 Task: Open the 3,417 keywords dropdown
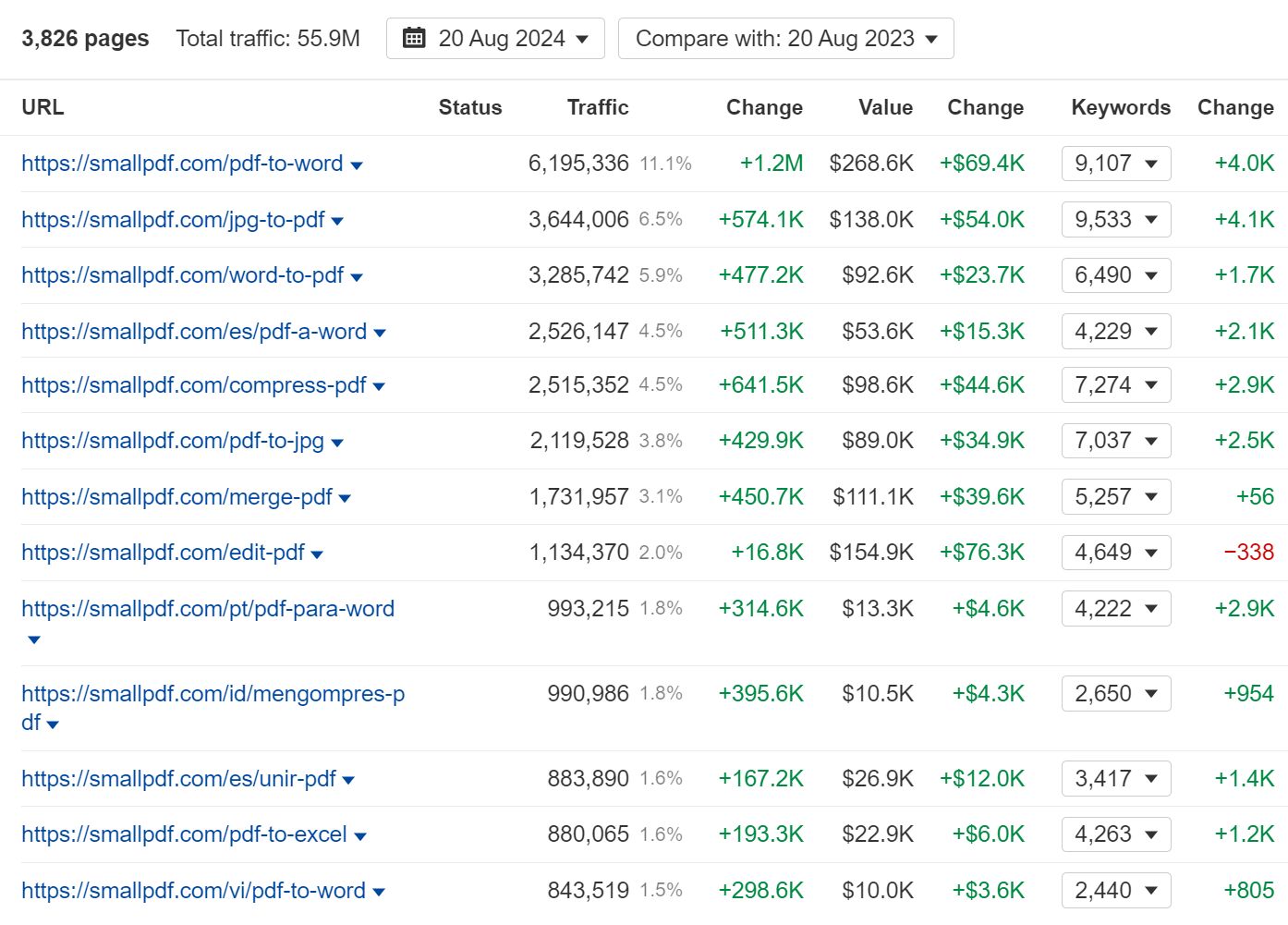tap(1116, 779)
